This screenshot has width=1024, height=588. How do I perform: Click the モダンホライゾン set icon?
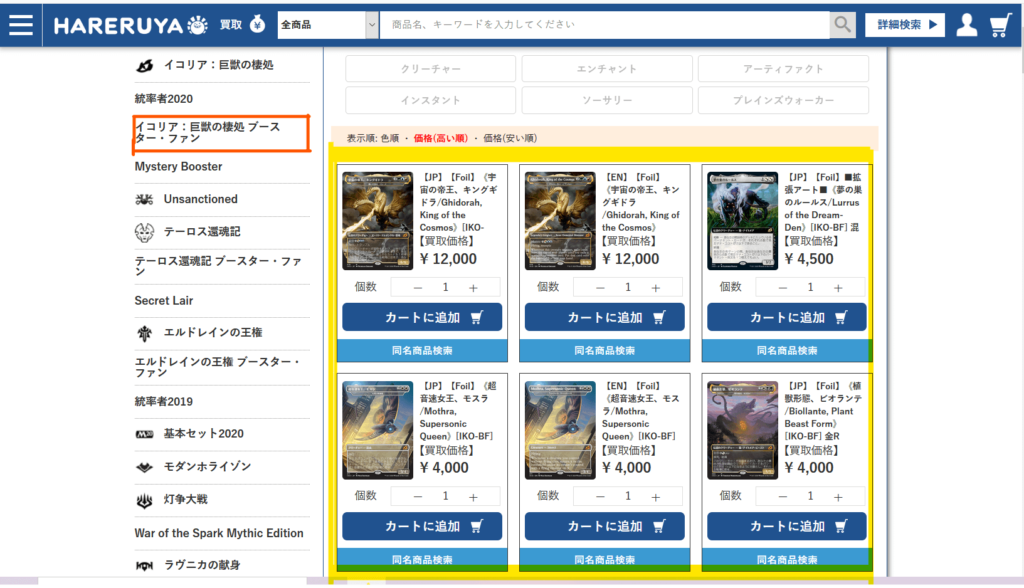pyautogui.click(x=144, y=467)
